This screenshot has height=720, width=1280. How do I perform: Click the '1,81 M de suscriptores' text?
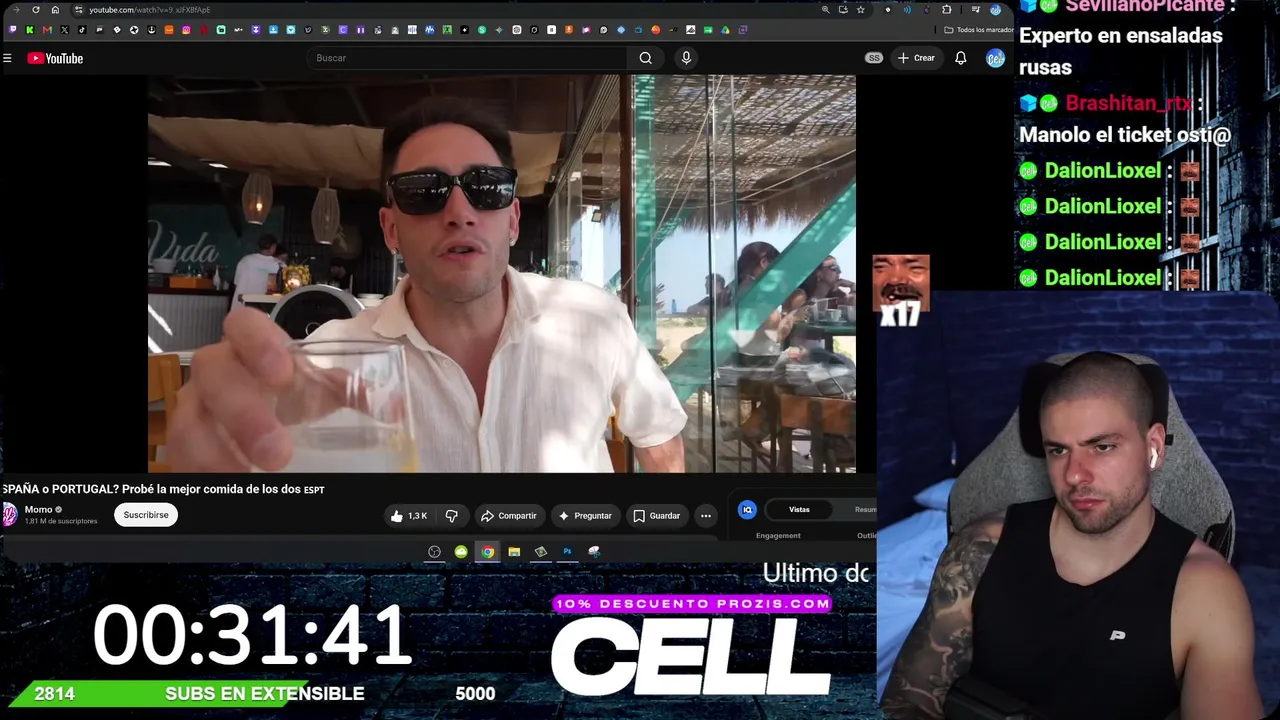click(61, 521)
